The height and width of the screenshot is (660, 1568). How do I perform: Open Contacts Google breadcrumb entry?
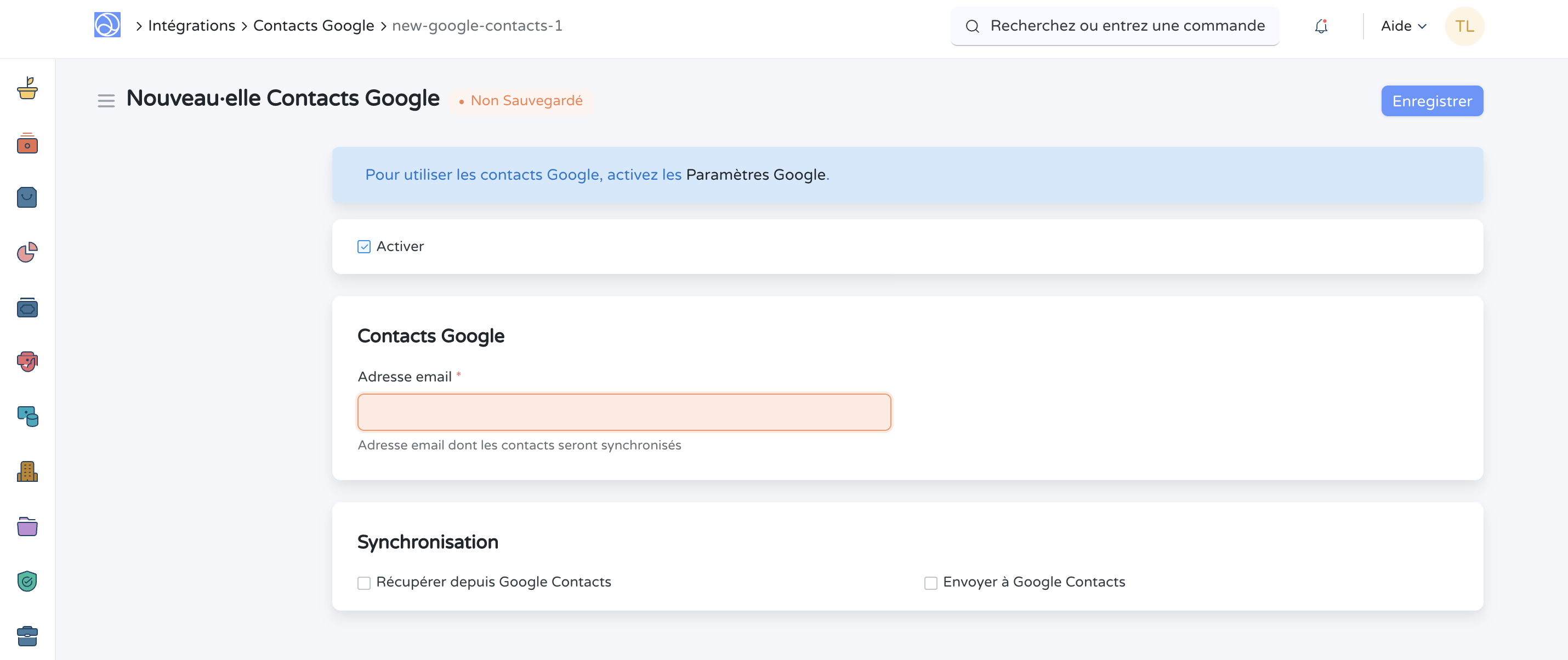click(314, 26)
